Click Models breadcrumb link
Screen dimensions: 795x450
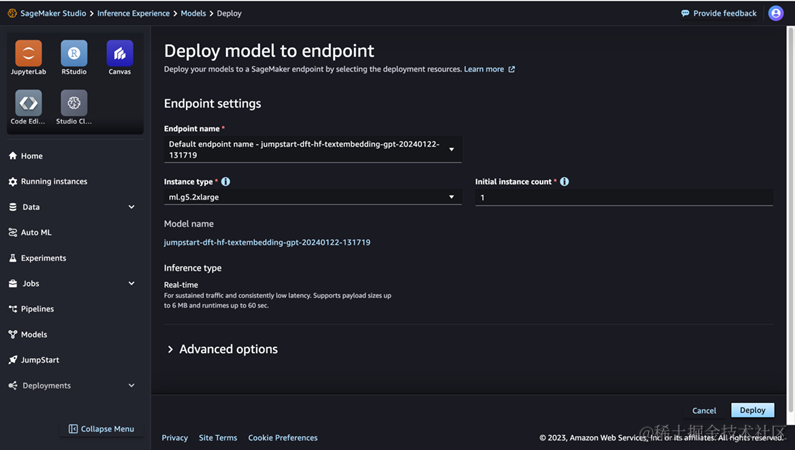coord(193,13)
